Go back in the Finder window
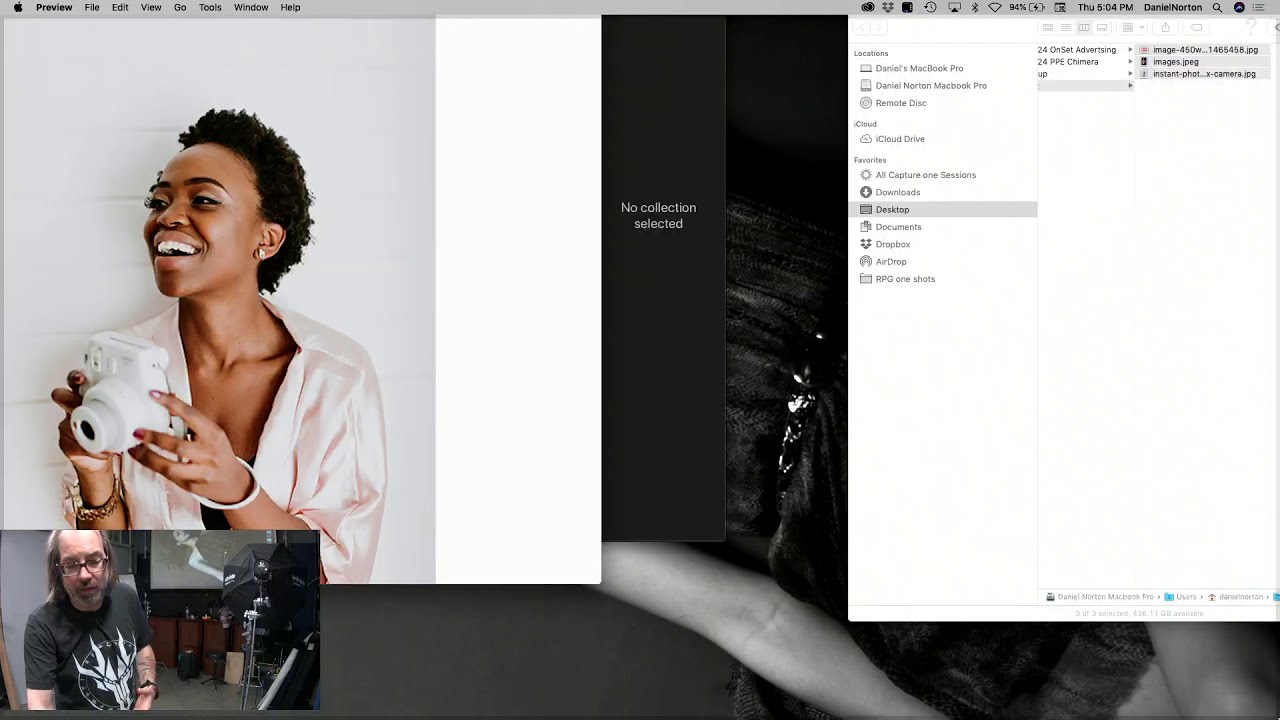1280x720 pixels. (863, 28)
